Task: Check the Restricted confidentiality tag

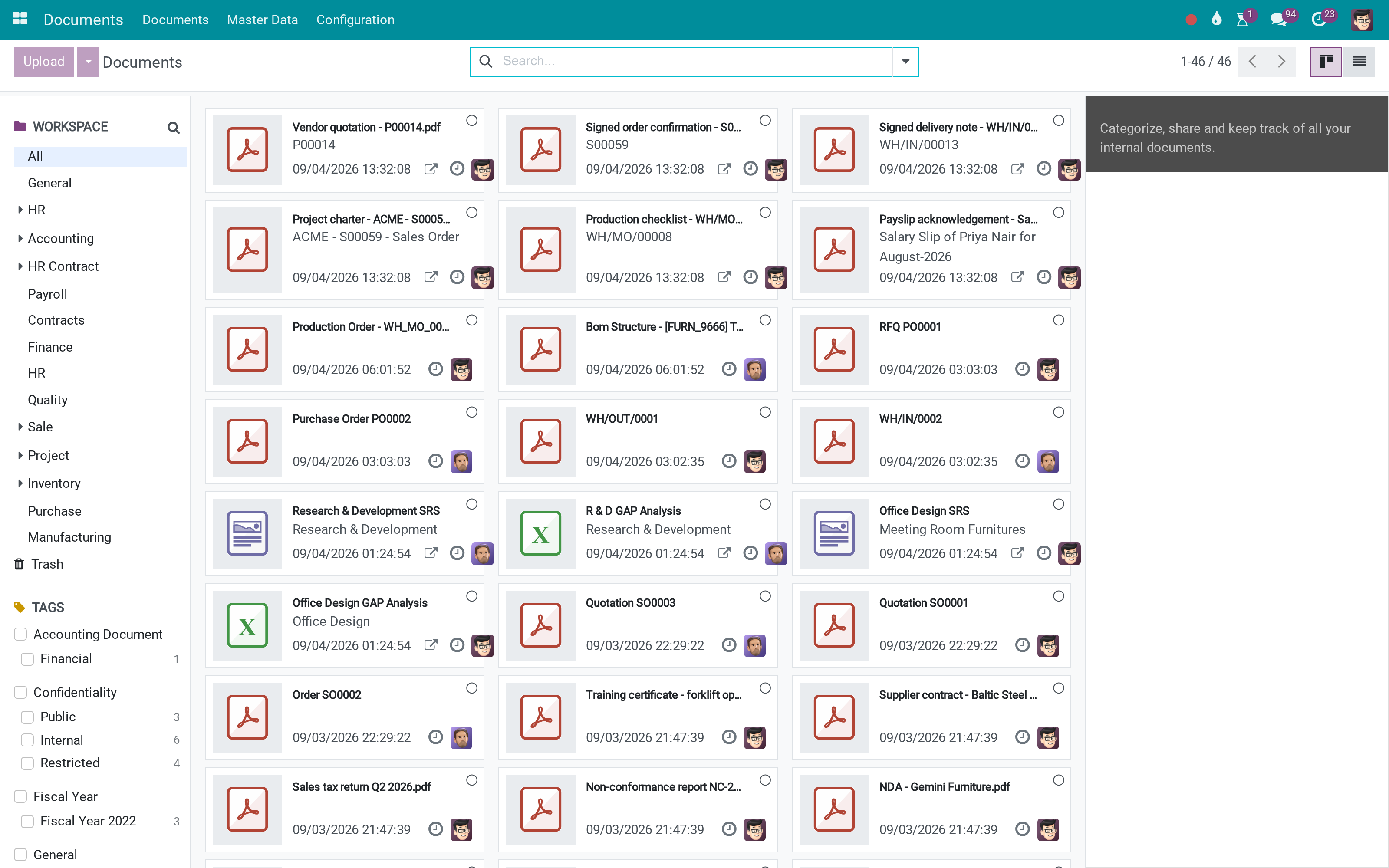Action: click(x=27, y=763)
